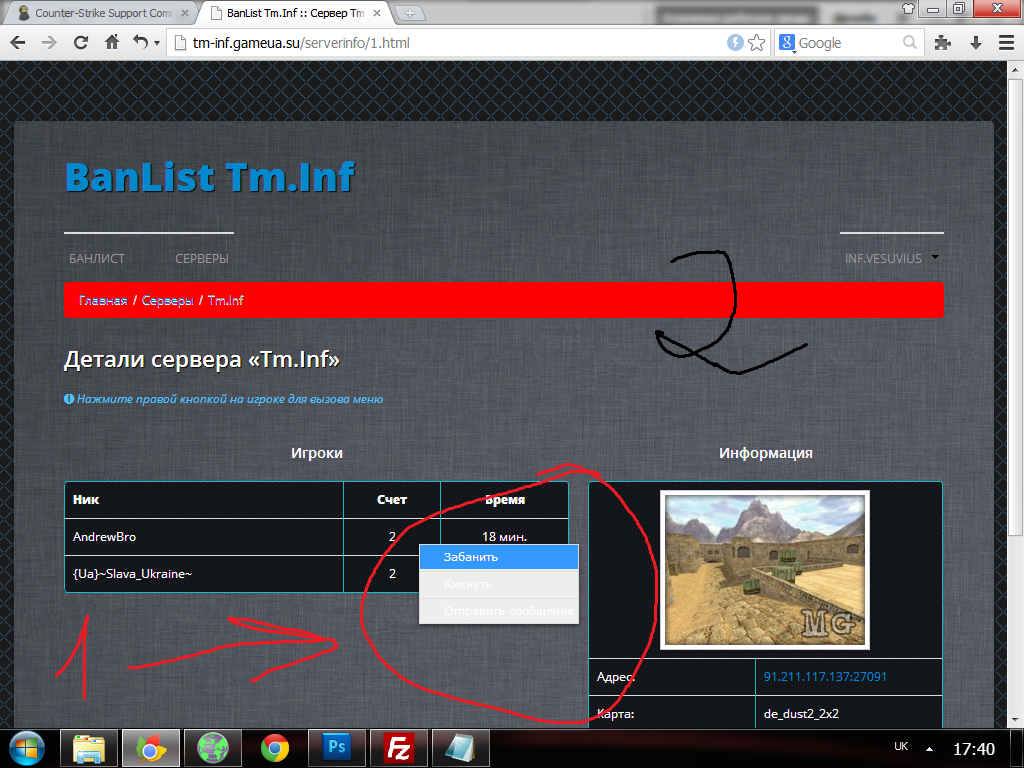Click the de_dust2 map thumbnail image
The width and height of the screenshot is (1024, 768).
765,569
